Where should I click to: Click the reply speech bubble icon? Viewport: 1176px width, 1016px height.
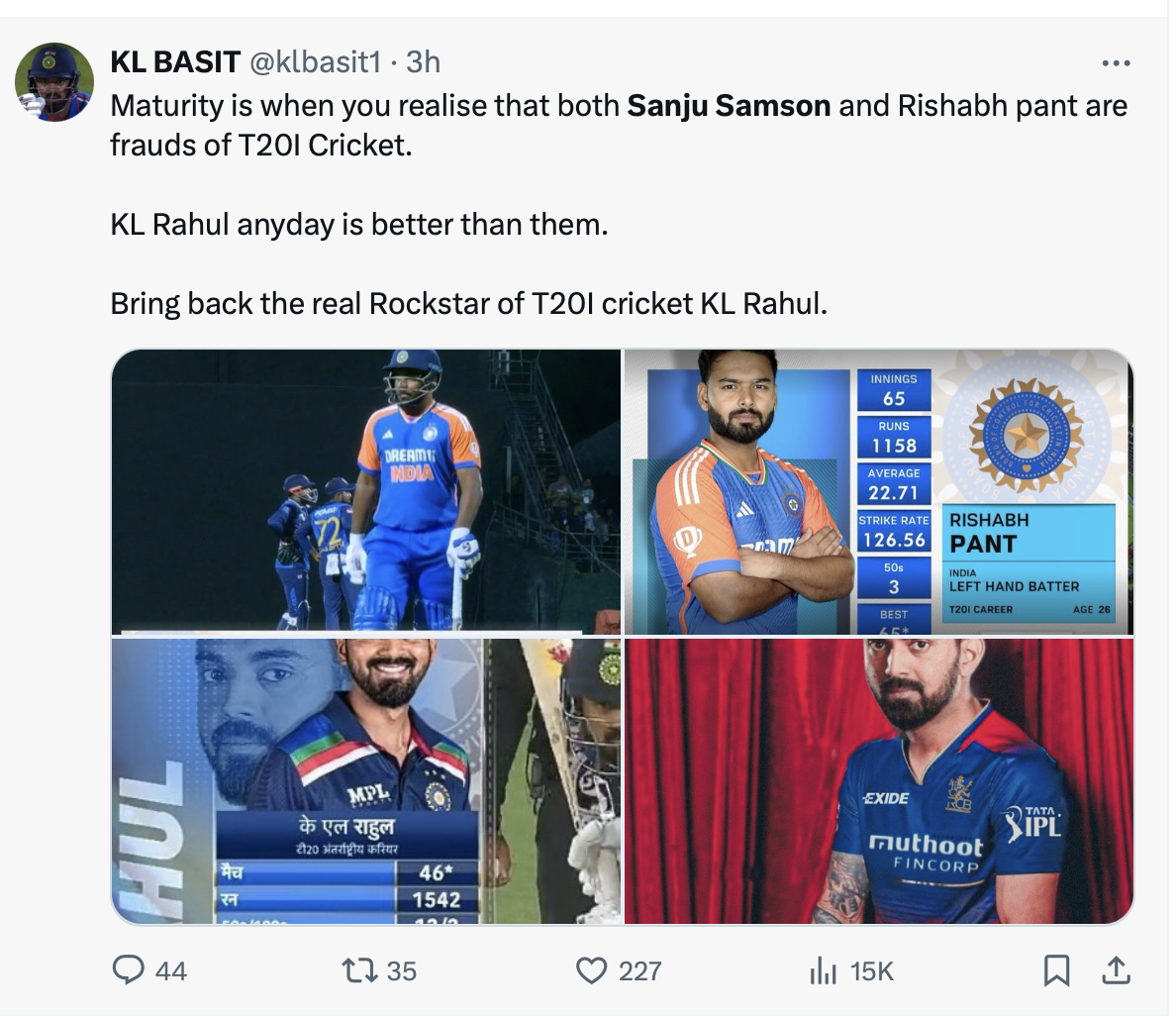[129, 970]
